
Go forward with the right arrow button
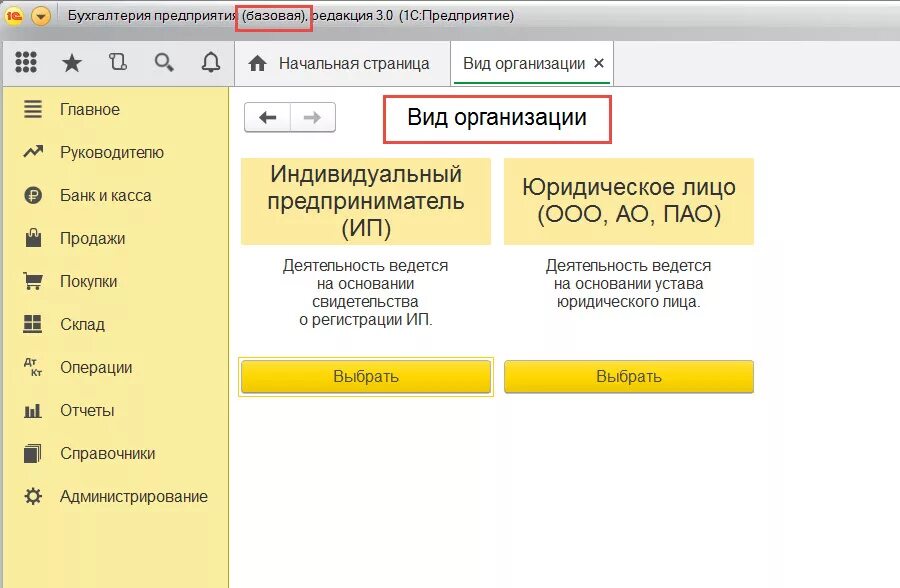pyautogui.click(x=313, y=118)
